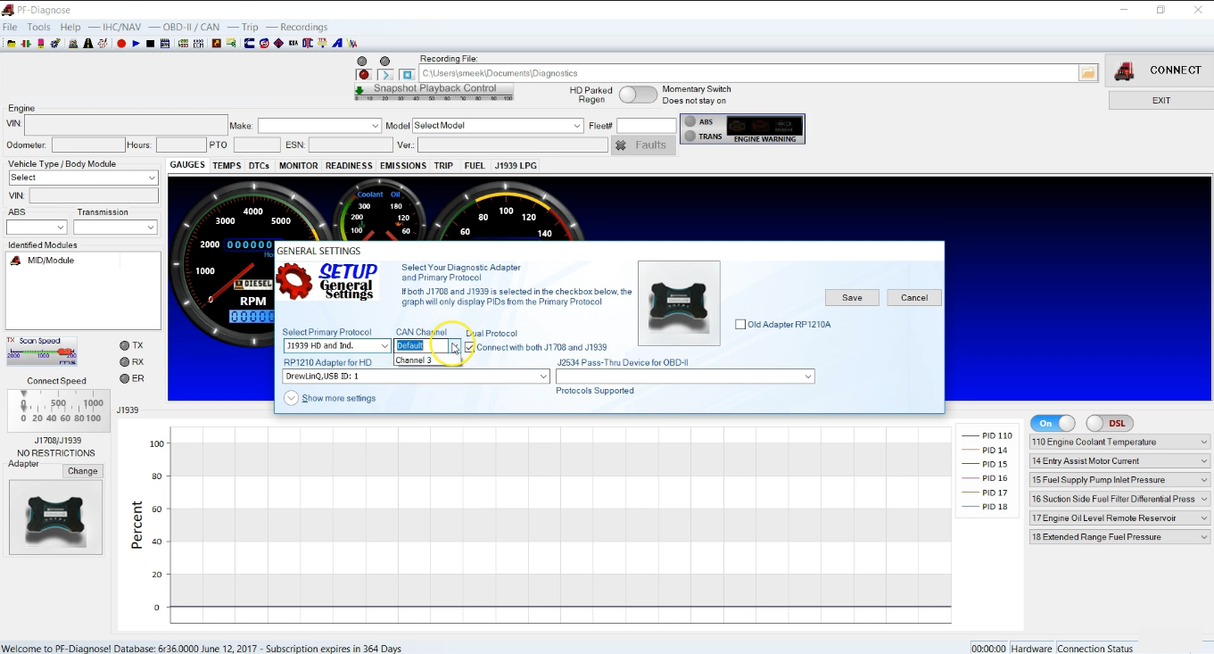Viewport: 1214px width, 654px height.
Task: Uncheck Connect with both J1708 and J1939
Action: coord(470,347)
